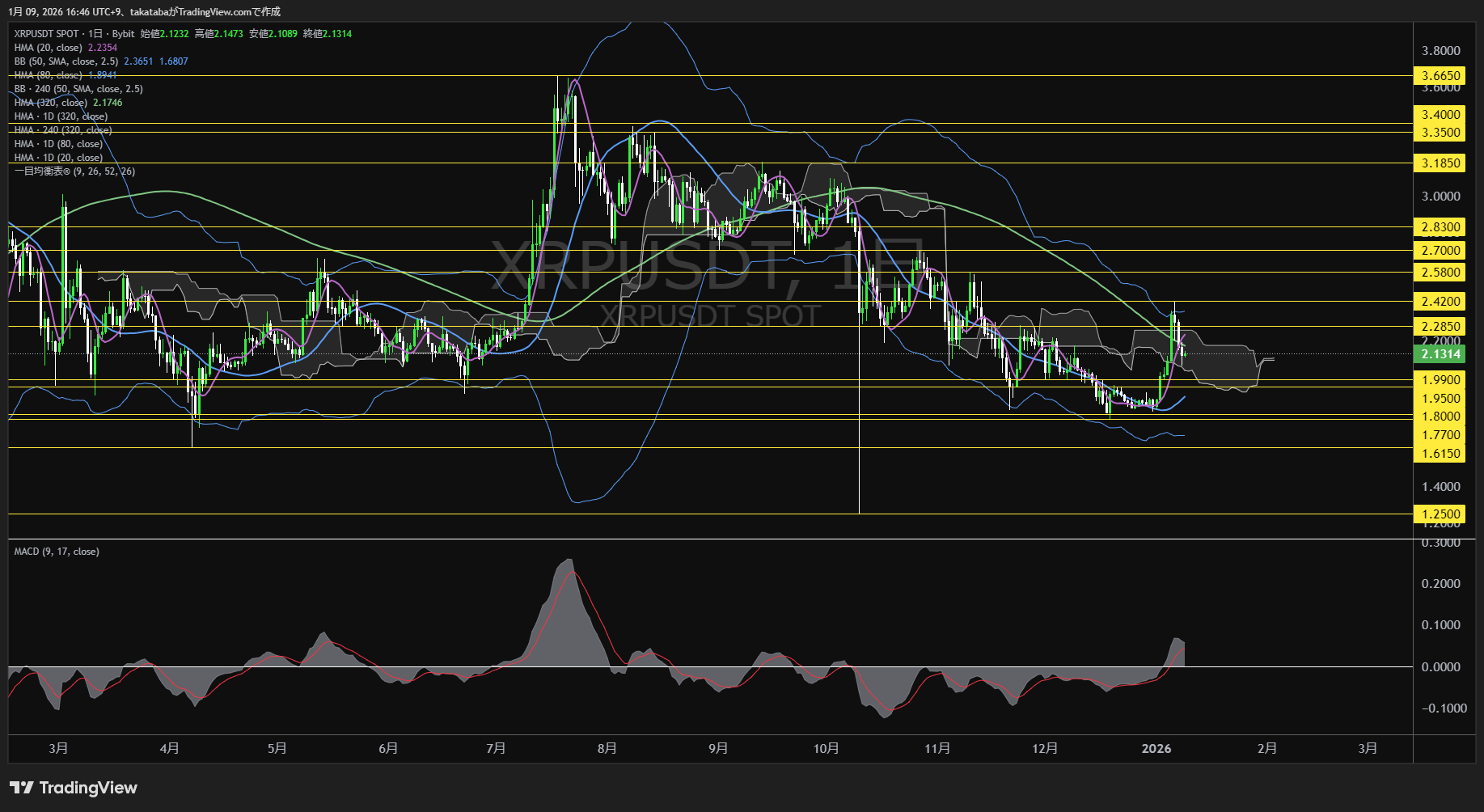Screen dimensions: 1484x812
Task: Click the 10月 label on time axis
Action: [x=826, y=749]
